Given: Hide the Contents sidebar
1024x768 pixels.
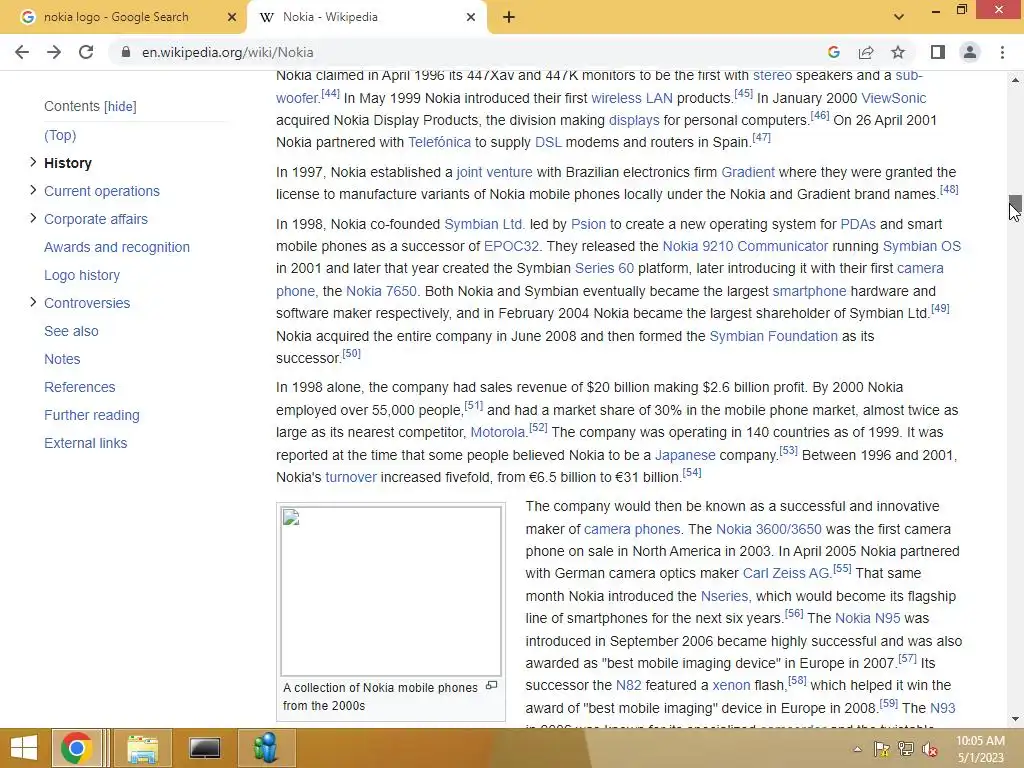Looking at the screenshot, I should coord(120,106).
